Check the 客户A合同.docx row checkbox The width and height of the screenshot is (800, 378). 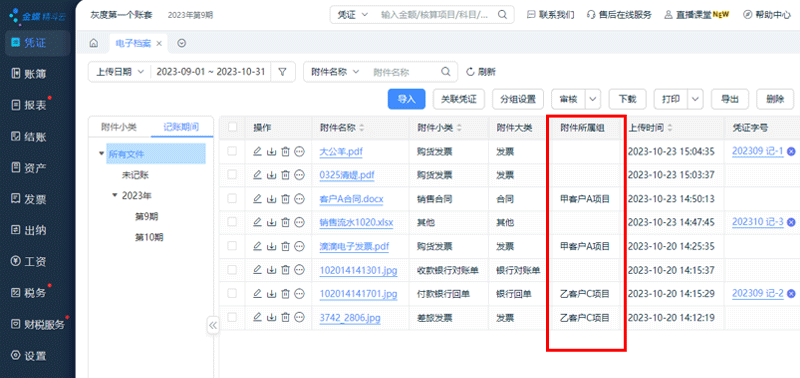pos(233,198)
